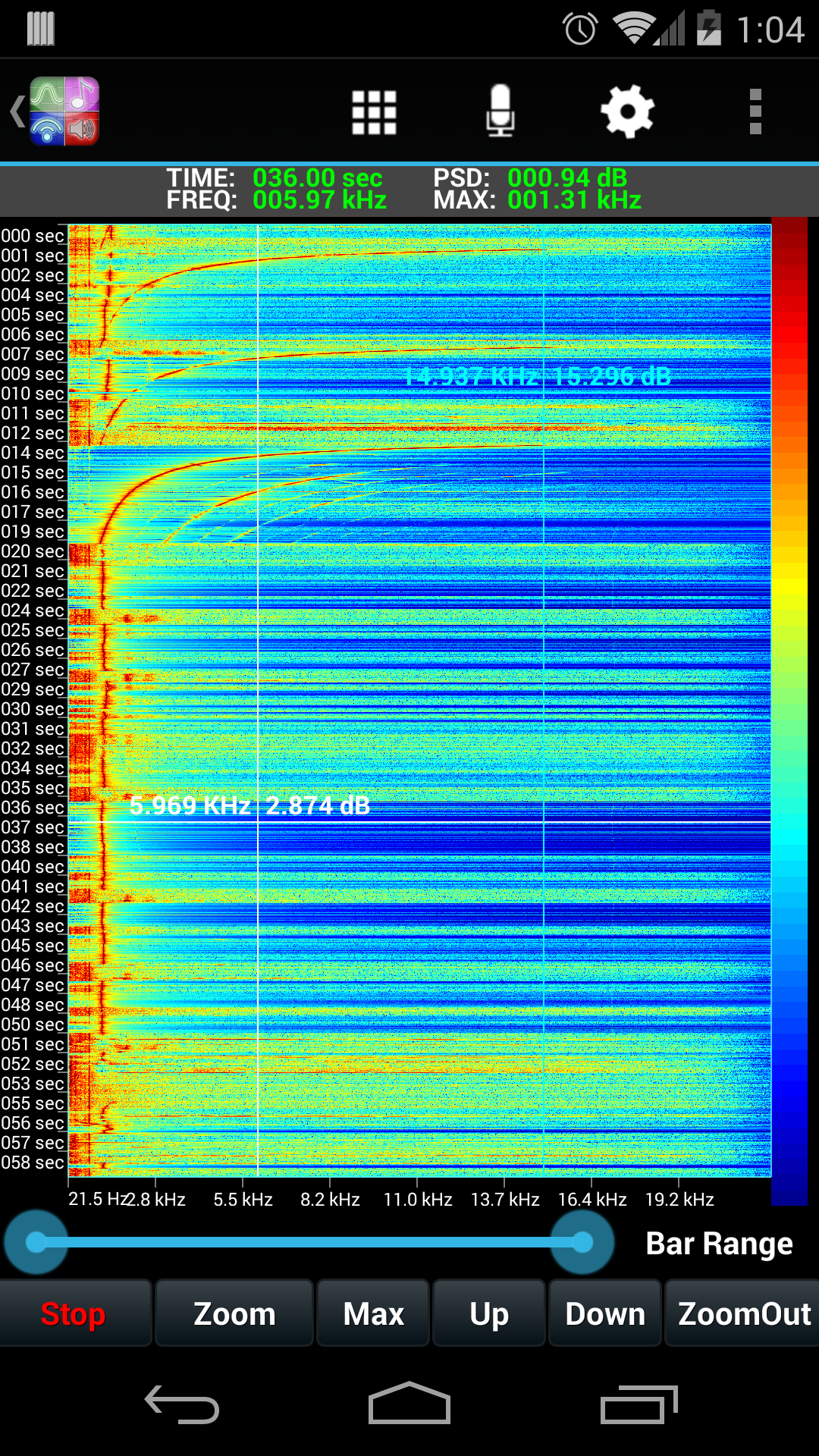Stop the spectrogram recording
This screenshot has height=1456, width=819.
point(74,1313)
